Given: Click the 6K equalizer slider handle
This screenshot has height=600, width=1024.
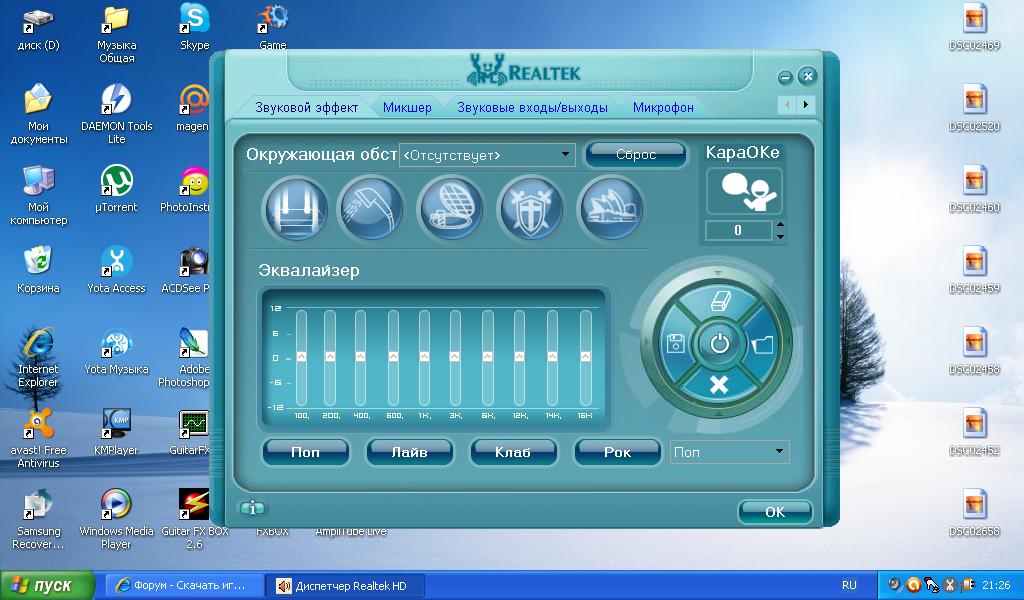Looking at the screenshot, I should pos(487,356).
